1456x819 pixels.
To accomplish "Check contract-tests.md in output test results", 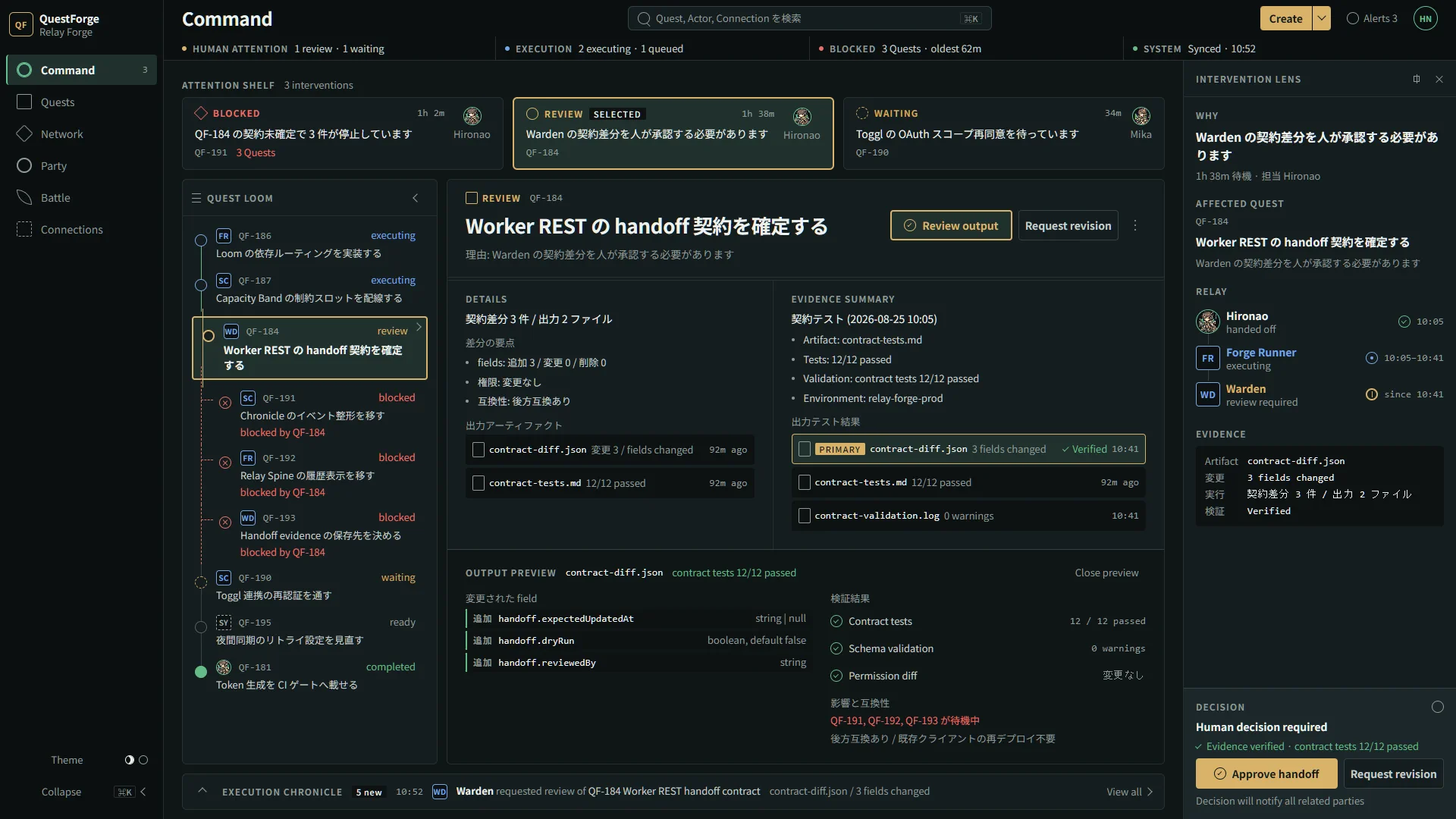I will 805,482.
